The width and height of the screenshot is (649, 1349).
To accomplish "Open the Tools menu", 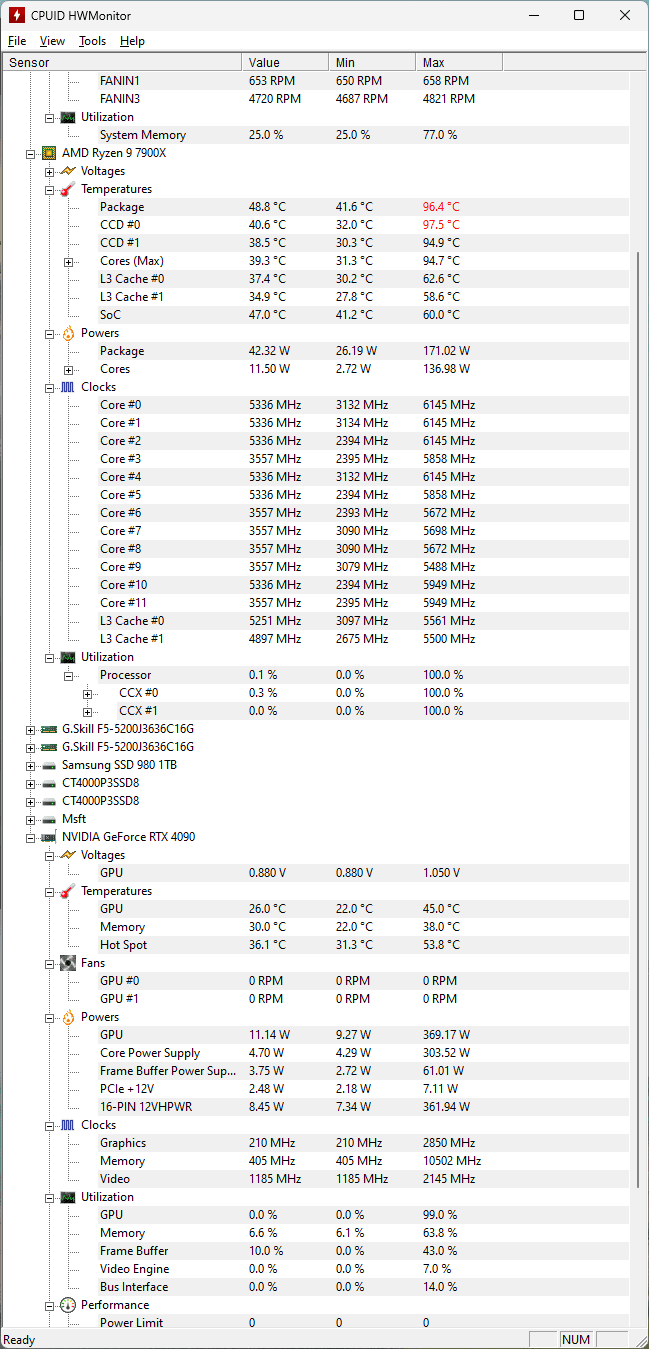I will coord(92,41).
